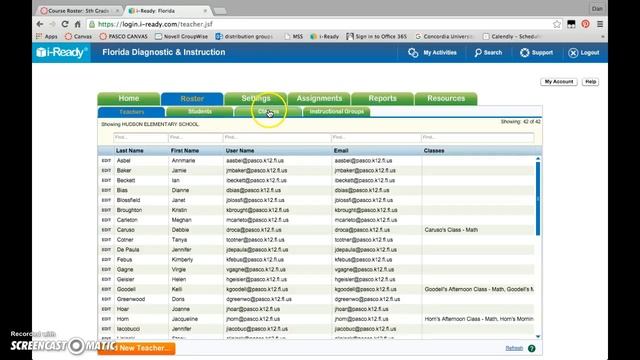Viewport: 640px width, 360px height.
Task: Click the i-Ready logo
Action: click(x=61, y=52)
